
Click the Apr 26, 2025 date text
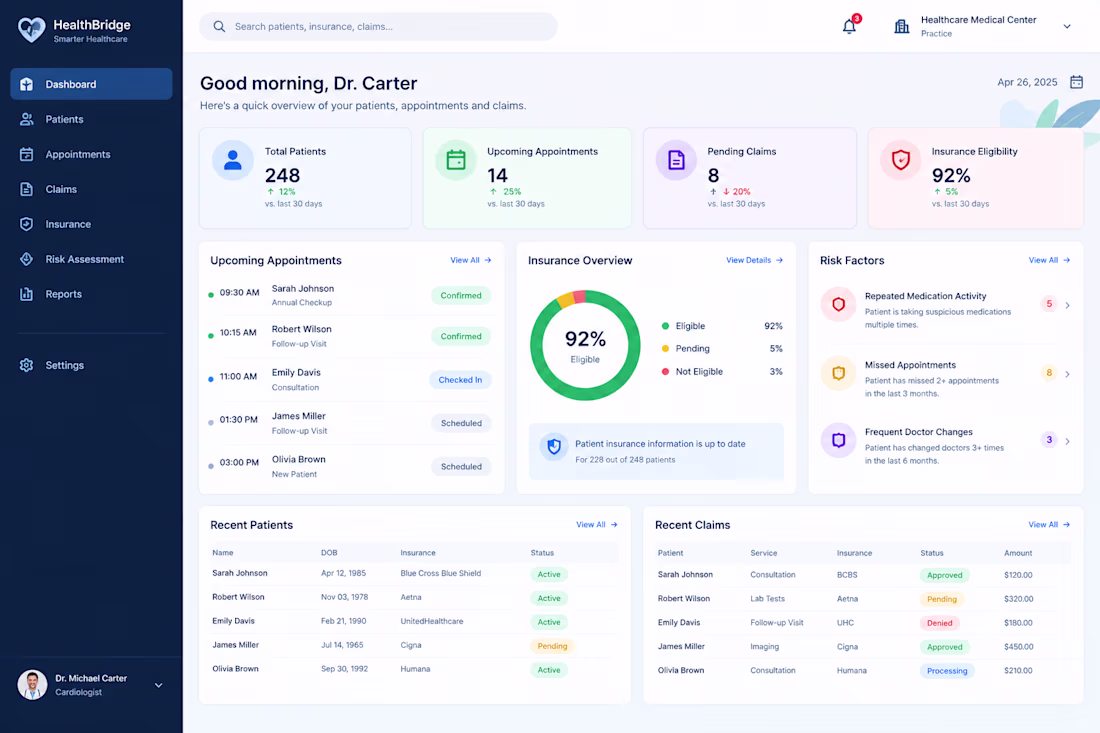point(1027,82)
